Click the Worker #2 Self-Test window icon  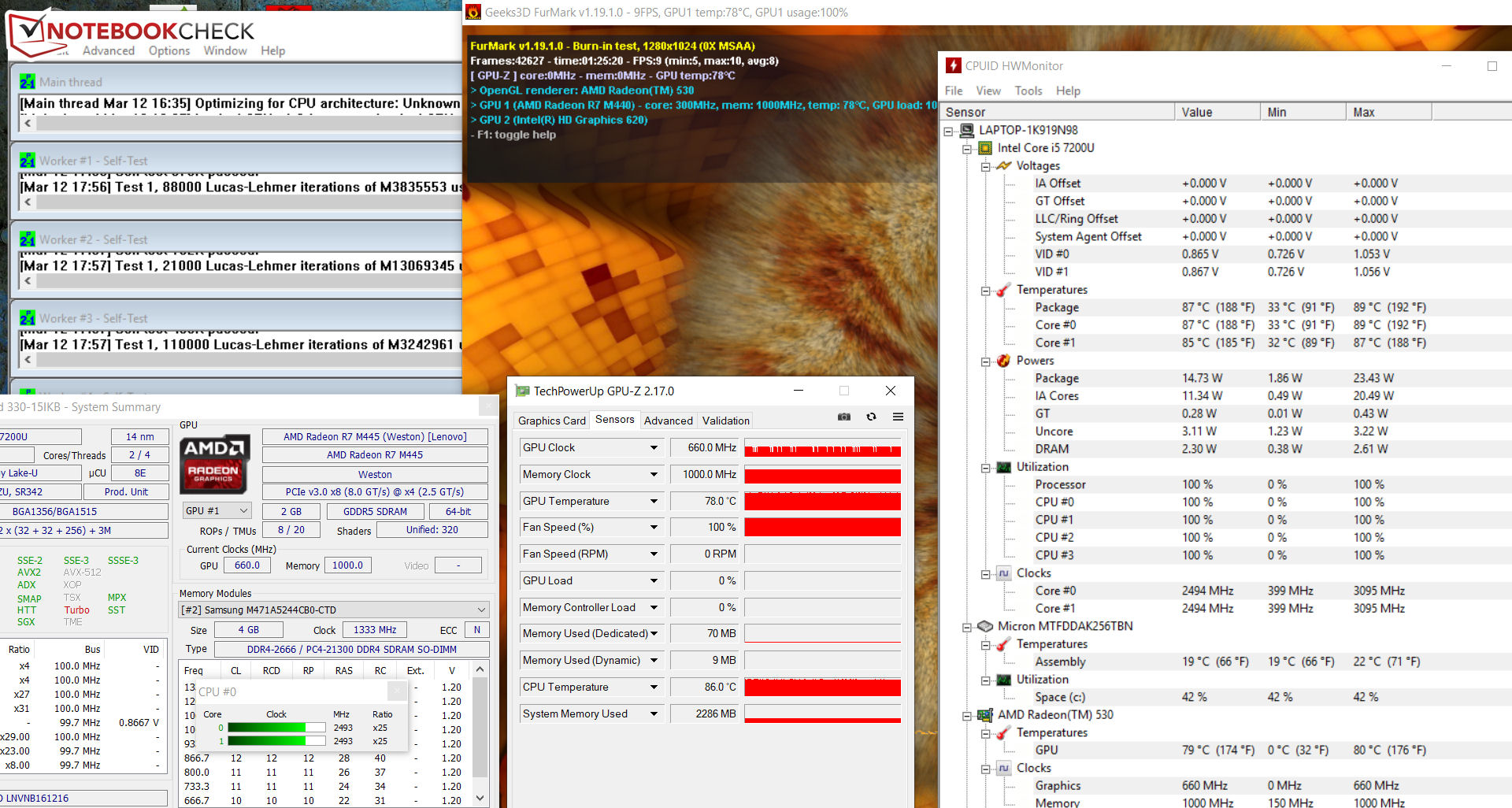coord(28,239)
